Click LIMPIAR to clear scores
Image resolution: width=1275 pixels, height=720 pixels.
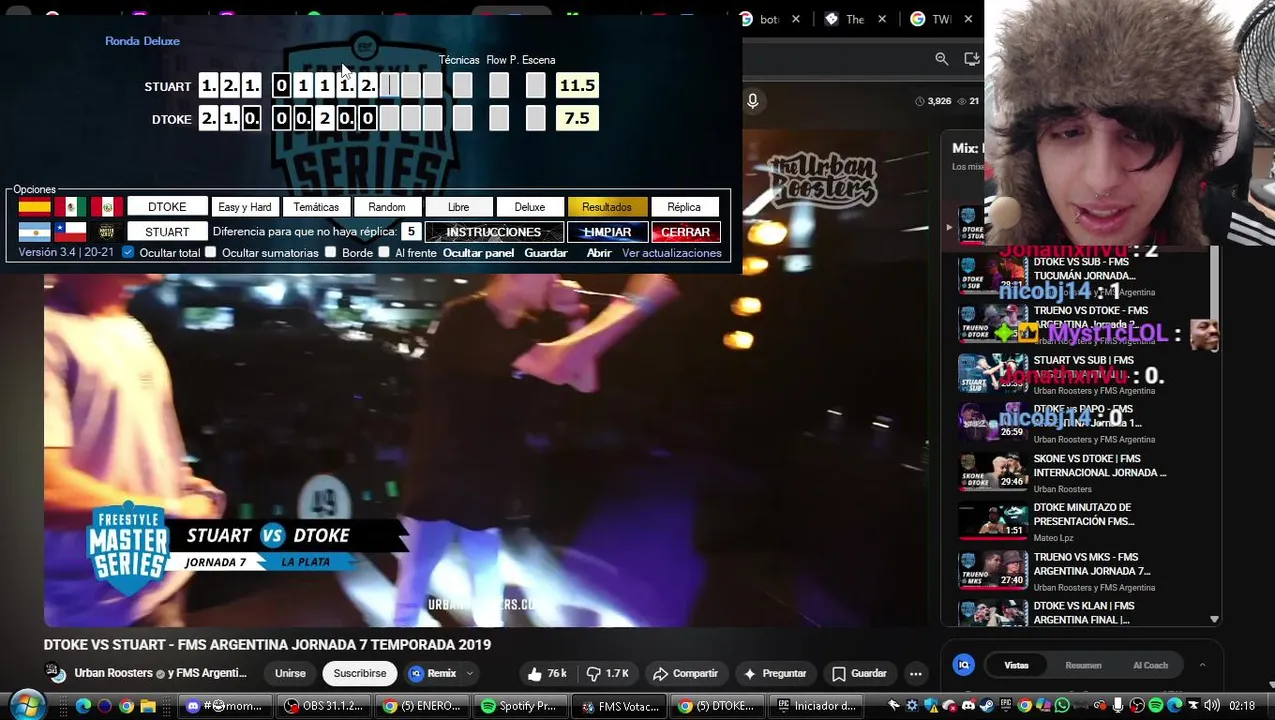(607, 232)
